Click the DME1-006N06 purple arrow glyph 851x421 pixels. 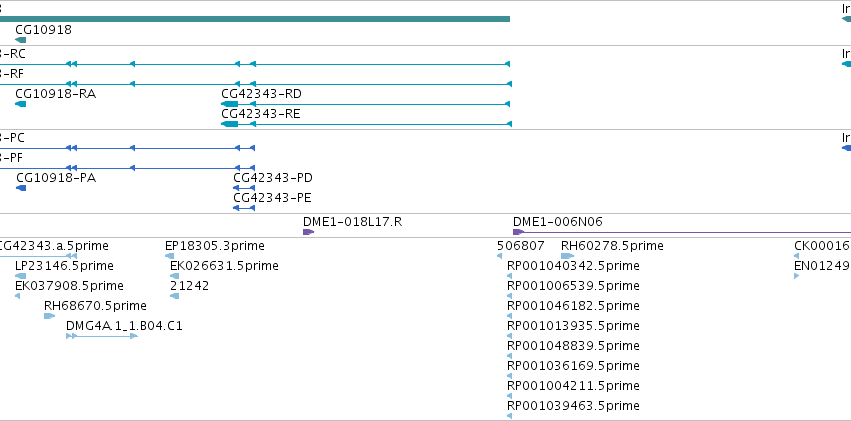click(518, 232)
